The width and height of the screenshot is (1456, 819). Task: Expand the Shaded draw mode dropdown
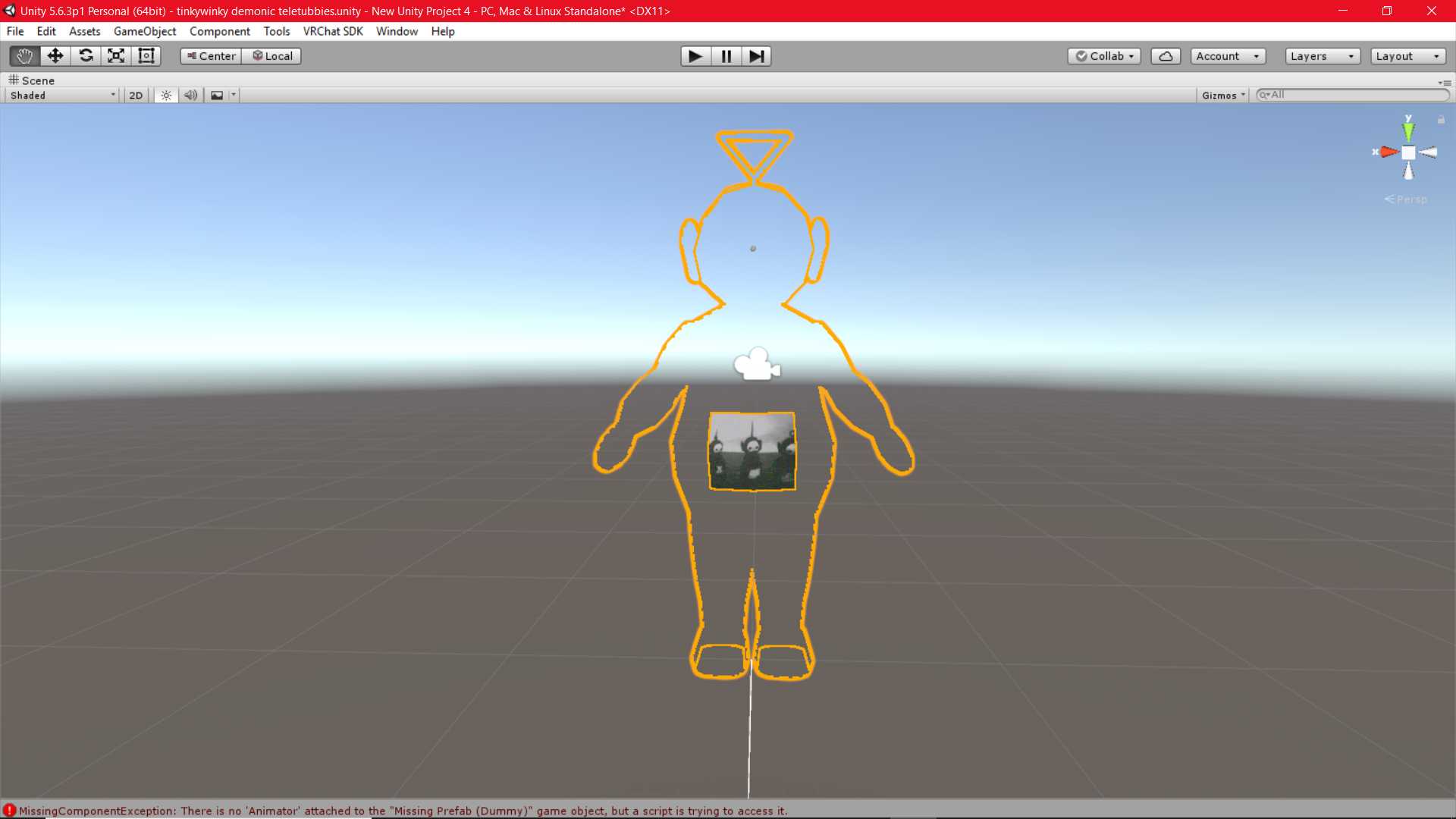click(62, 96)
